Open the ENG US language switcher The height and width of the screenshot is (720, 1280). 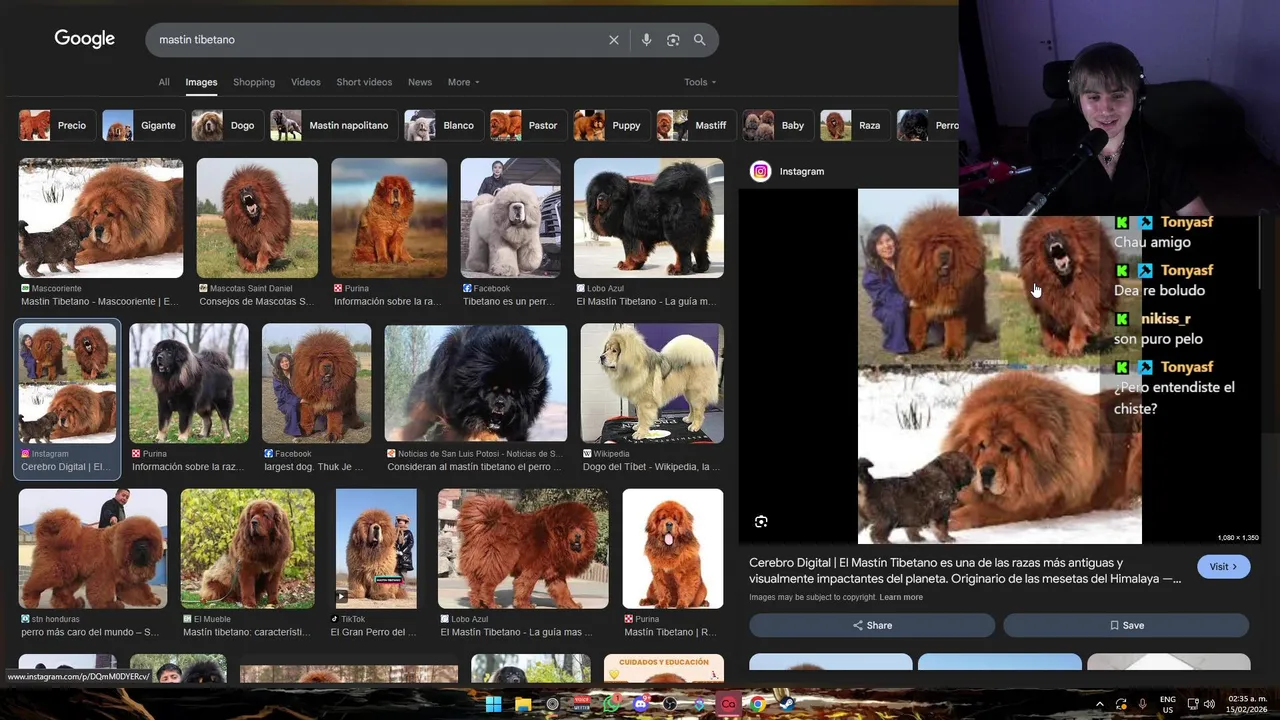pyautogui.click(x=1168, y=704)
